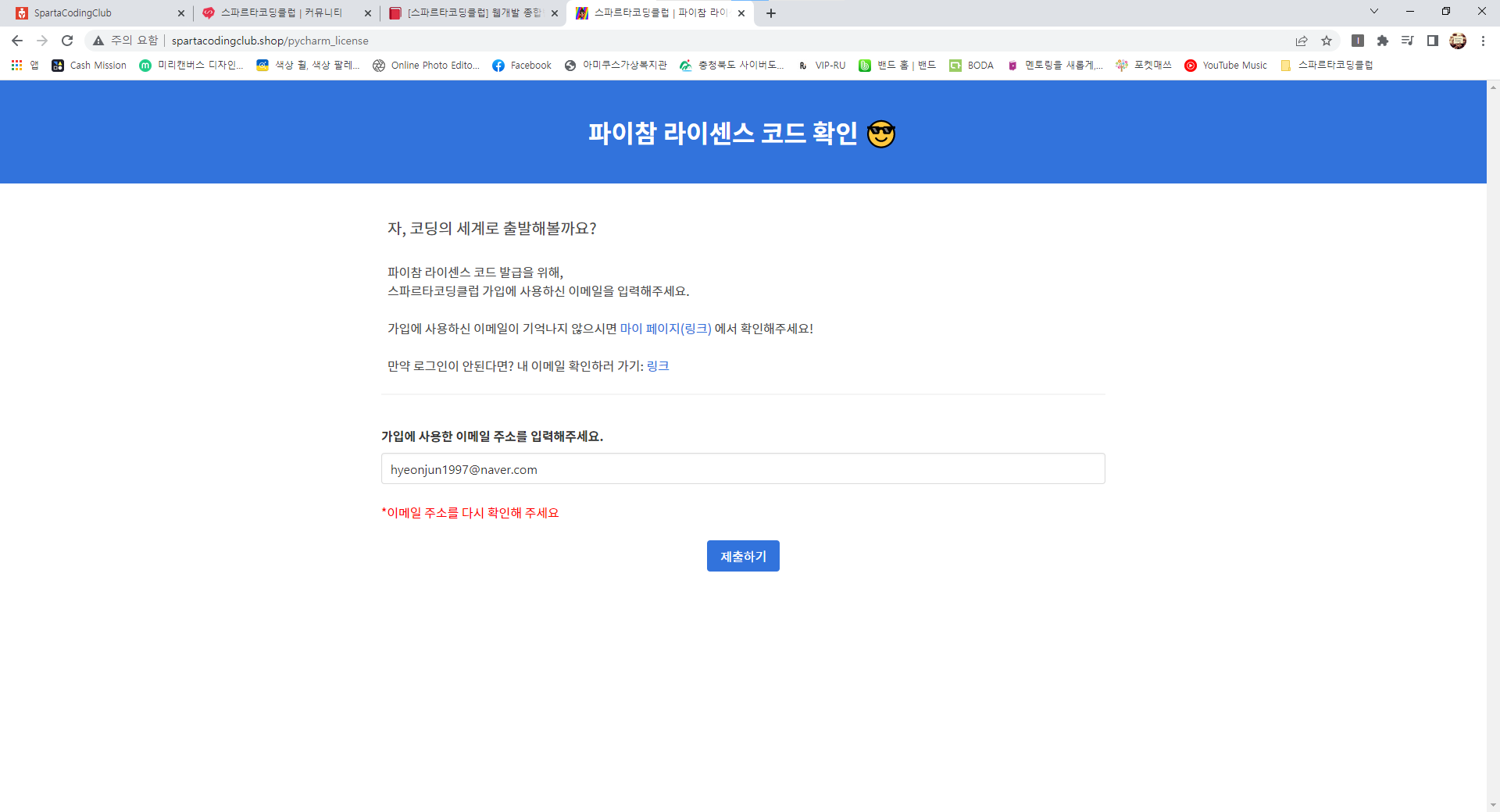Open the tab search dropdown arrow
Viewport: 1500px width, 812px height.
pos(1374,12)
